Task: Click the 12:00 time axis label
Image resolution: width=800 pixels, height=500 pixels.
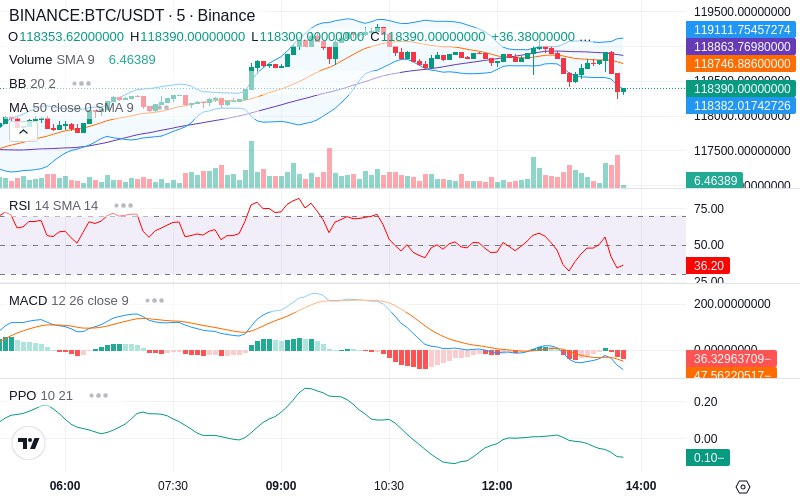Action: [x=497, y=485]
